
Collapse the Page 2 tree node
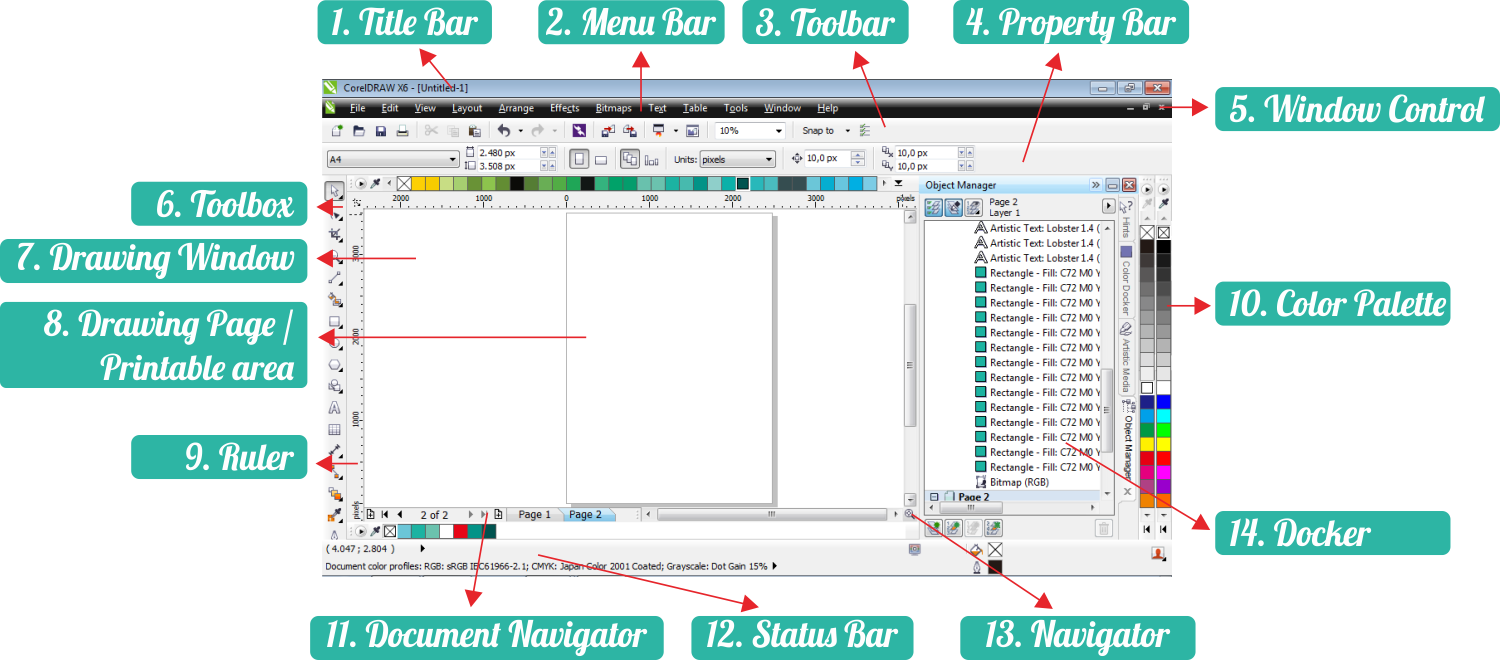pos(934,496)
